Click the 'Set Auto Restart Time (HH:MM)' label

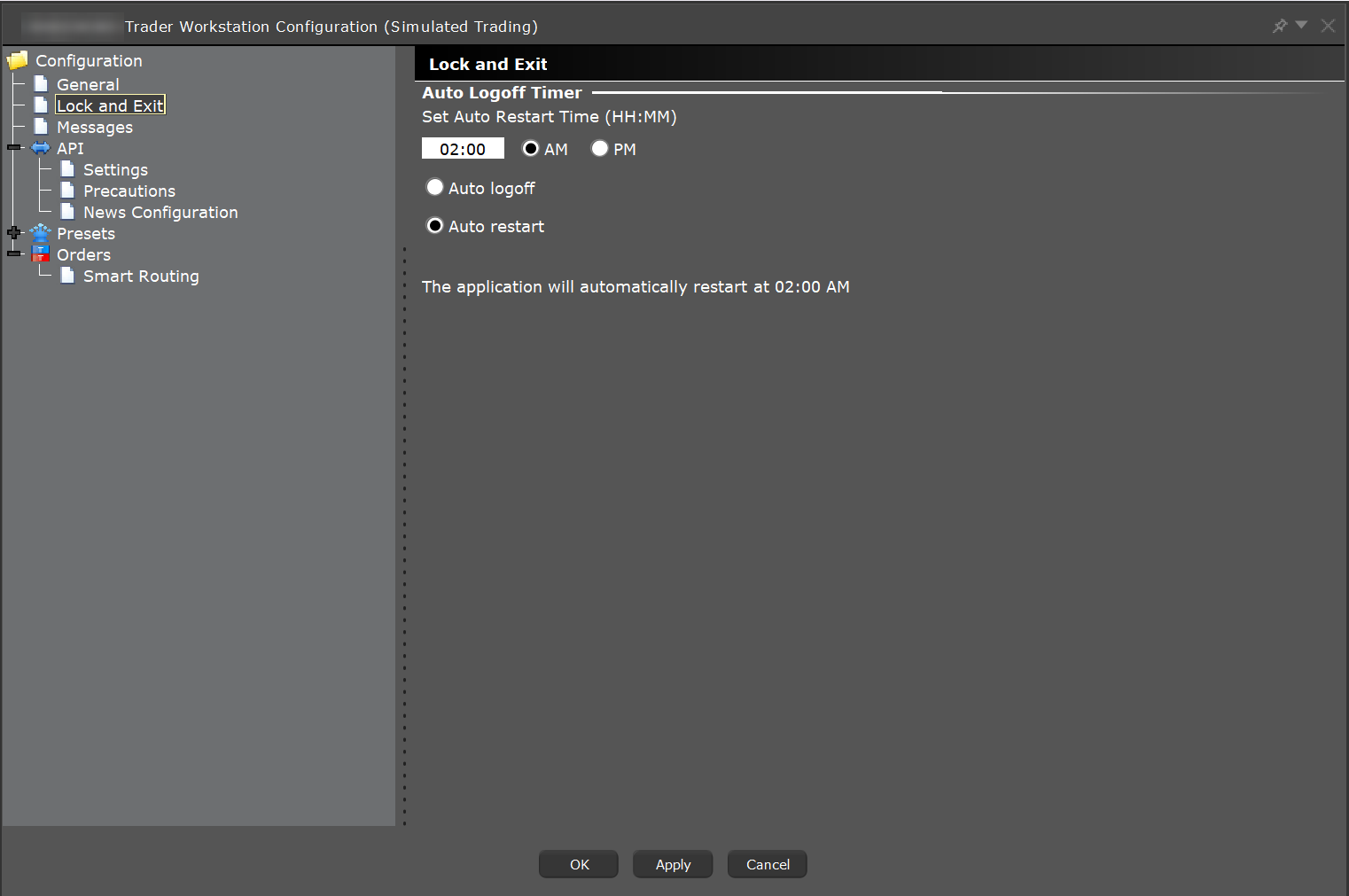coord(550,116)
